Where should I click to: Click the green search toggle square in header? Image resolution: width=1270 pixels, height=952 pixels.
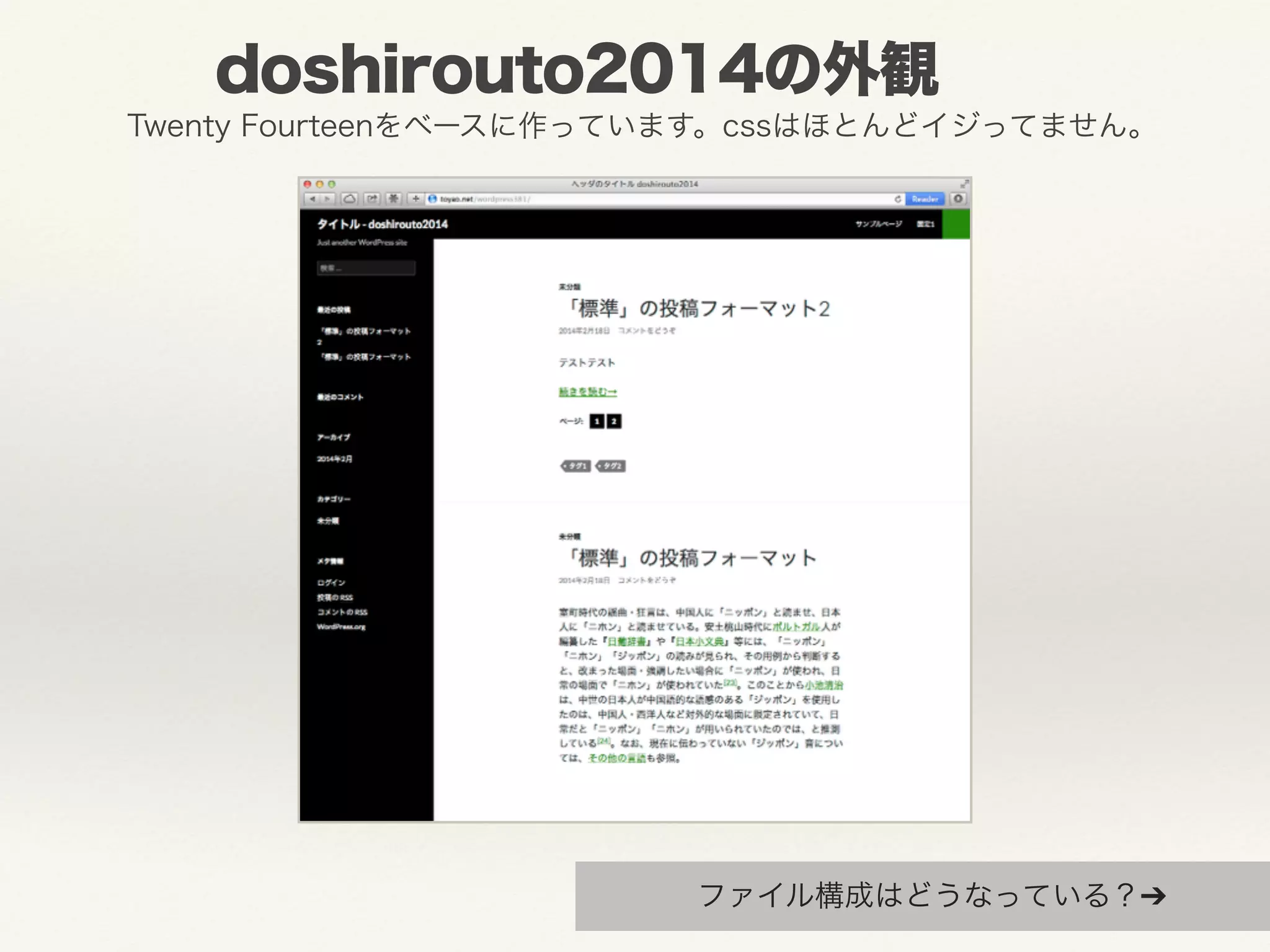pyautogui.click(x=956, y=224)
